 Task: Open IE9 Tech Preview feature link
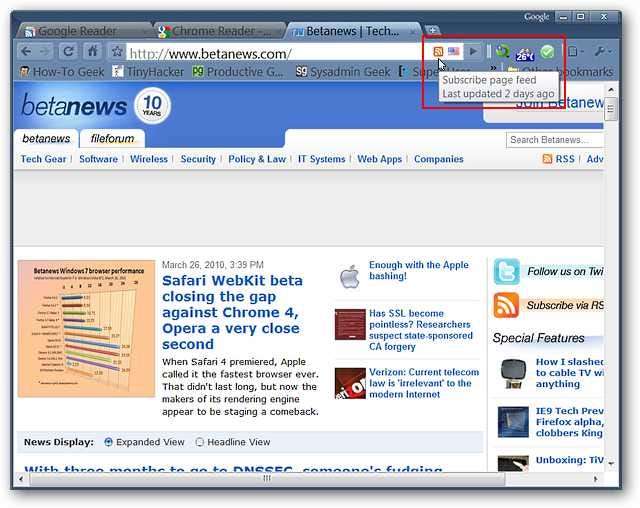pos(569,422)
